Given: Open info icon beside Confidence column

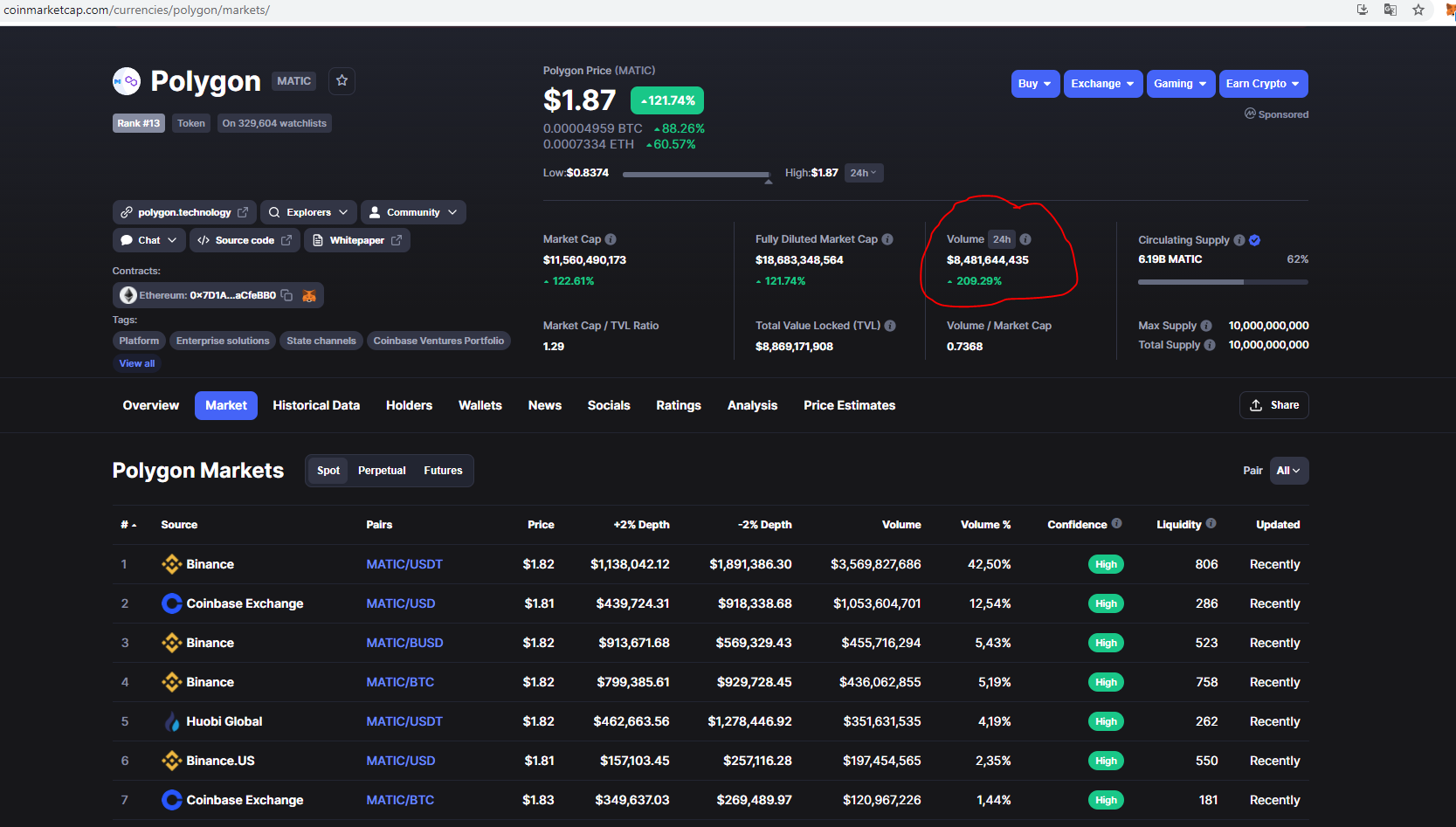Looking at the screenshot, I should click(x=1116, y=524).
